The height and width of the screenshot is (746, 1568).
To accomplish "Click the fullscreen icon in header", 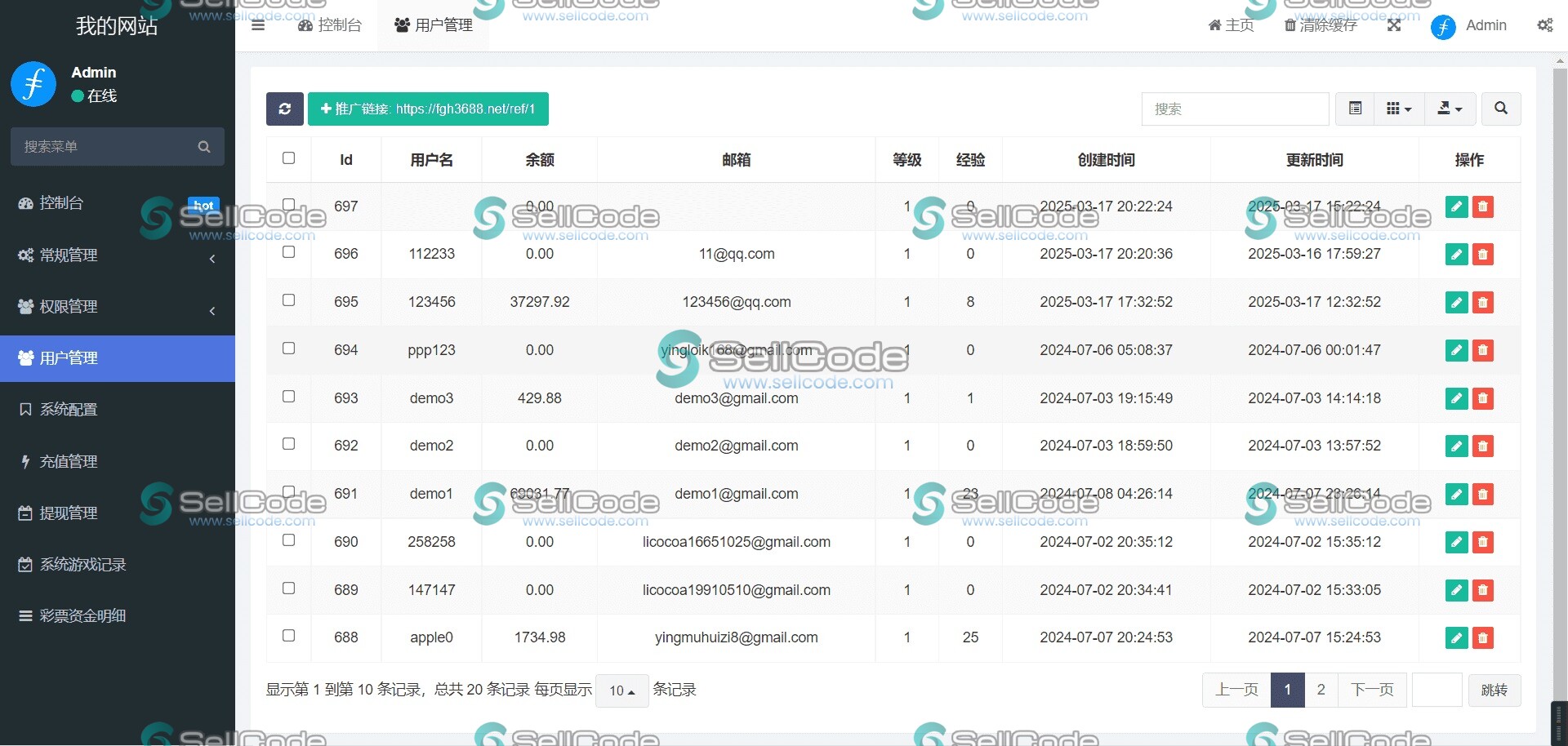I will pos(1394,25).
